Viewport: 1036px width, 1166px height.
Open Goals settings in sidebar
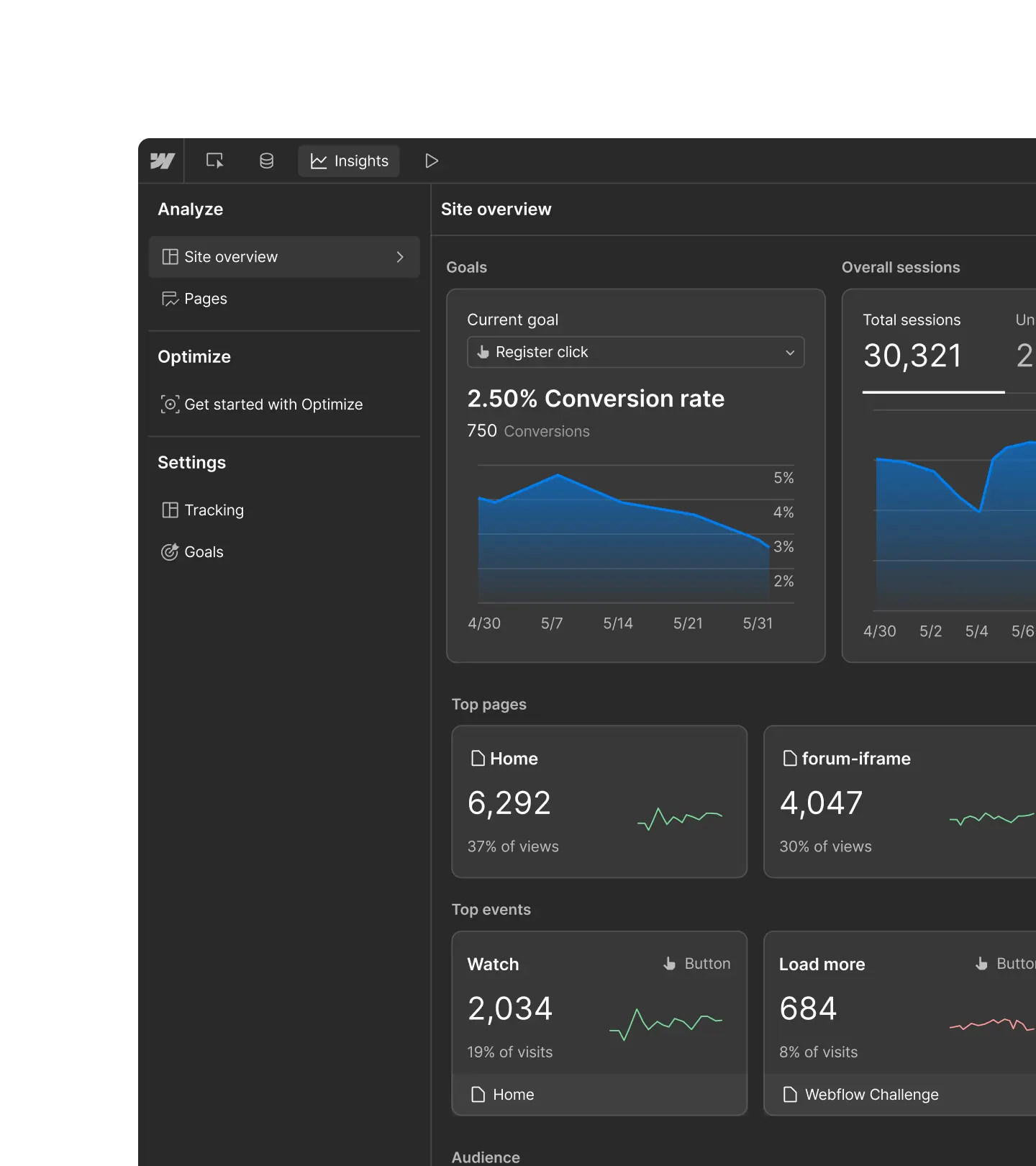[204, 552]
